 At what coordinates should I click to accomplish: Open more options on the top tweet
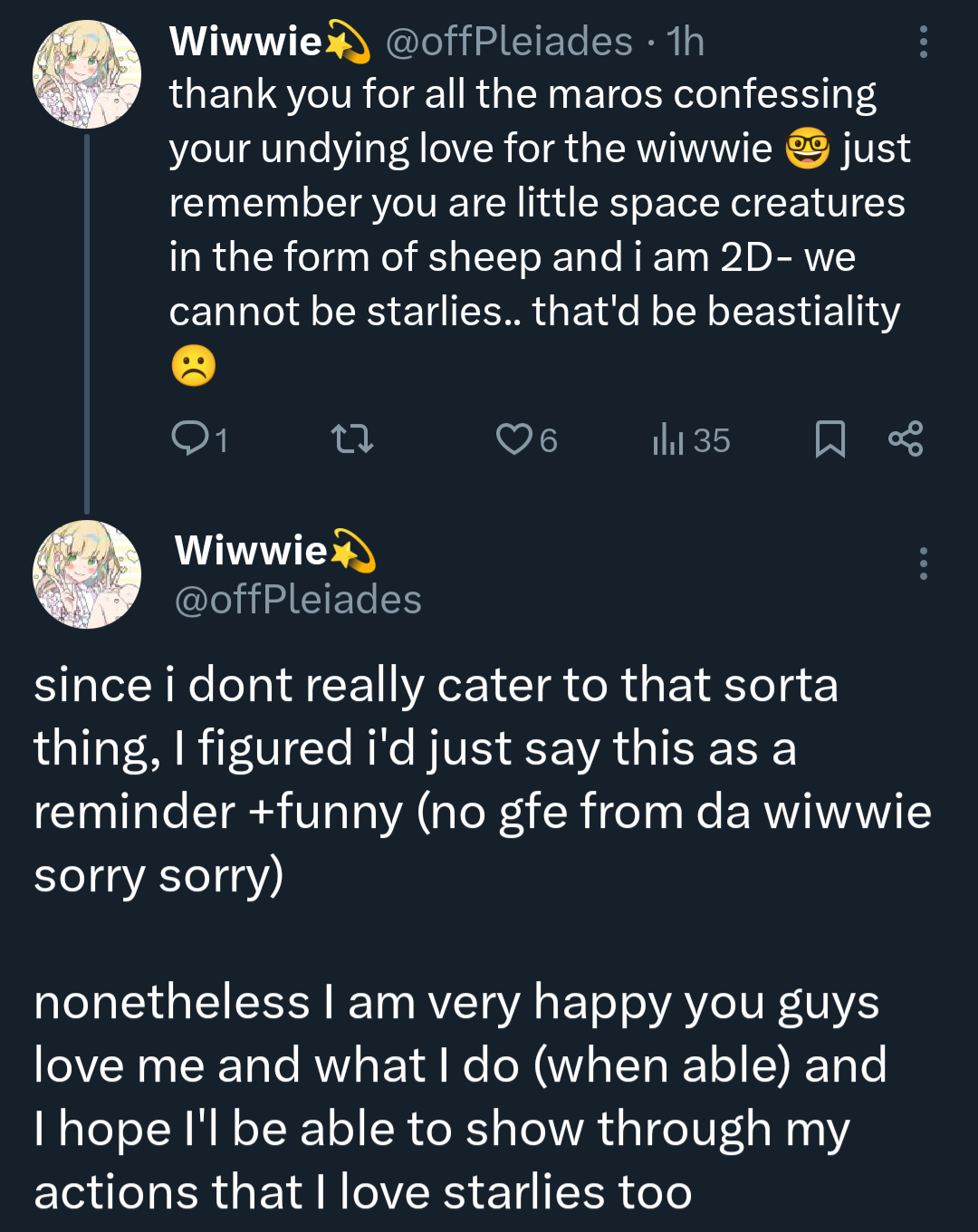click(x=923, y=42)
